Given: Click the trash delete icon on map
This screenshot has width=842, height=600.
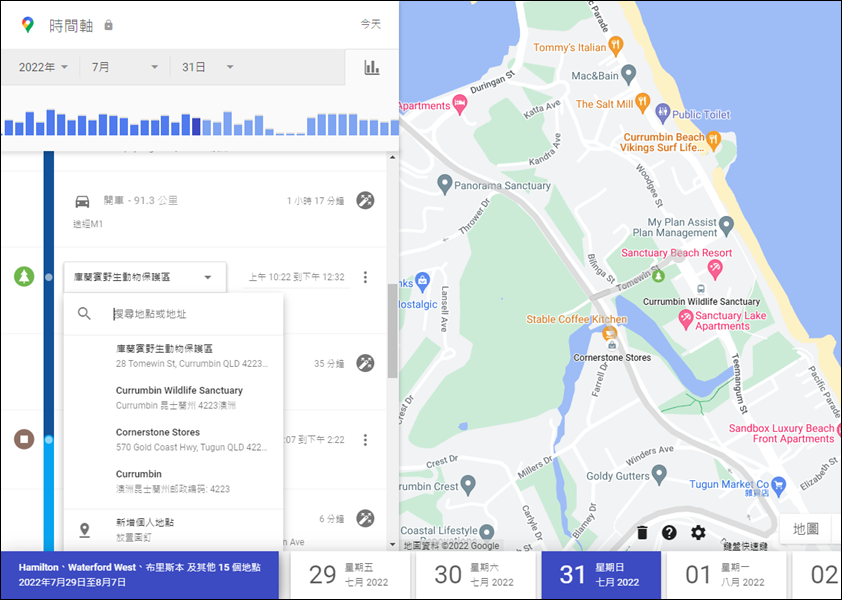Looking at the screenshot, I should 642,532.
